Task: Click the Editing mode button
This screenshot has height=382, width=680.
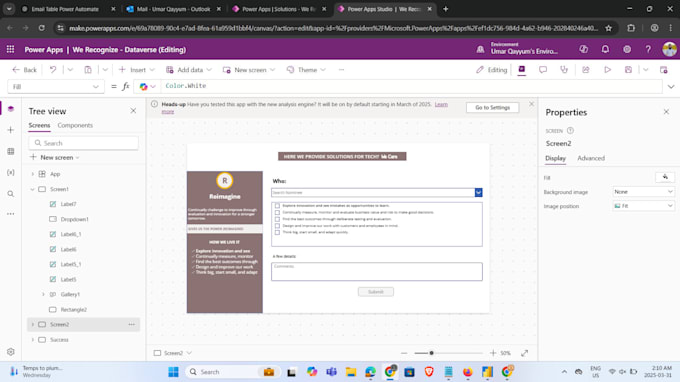Action: coord(491,70)
